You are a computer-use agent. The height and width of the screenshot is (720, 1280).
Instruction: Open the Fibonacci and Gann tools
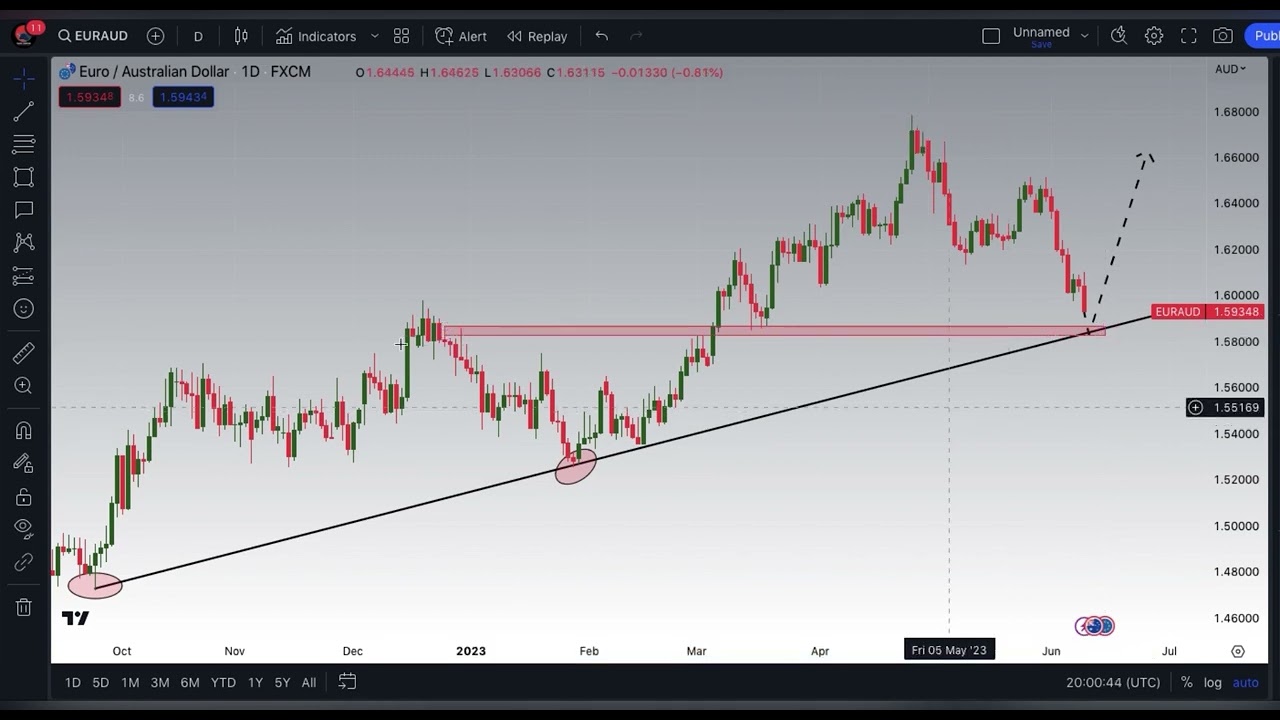pos(24,145)
